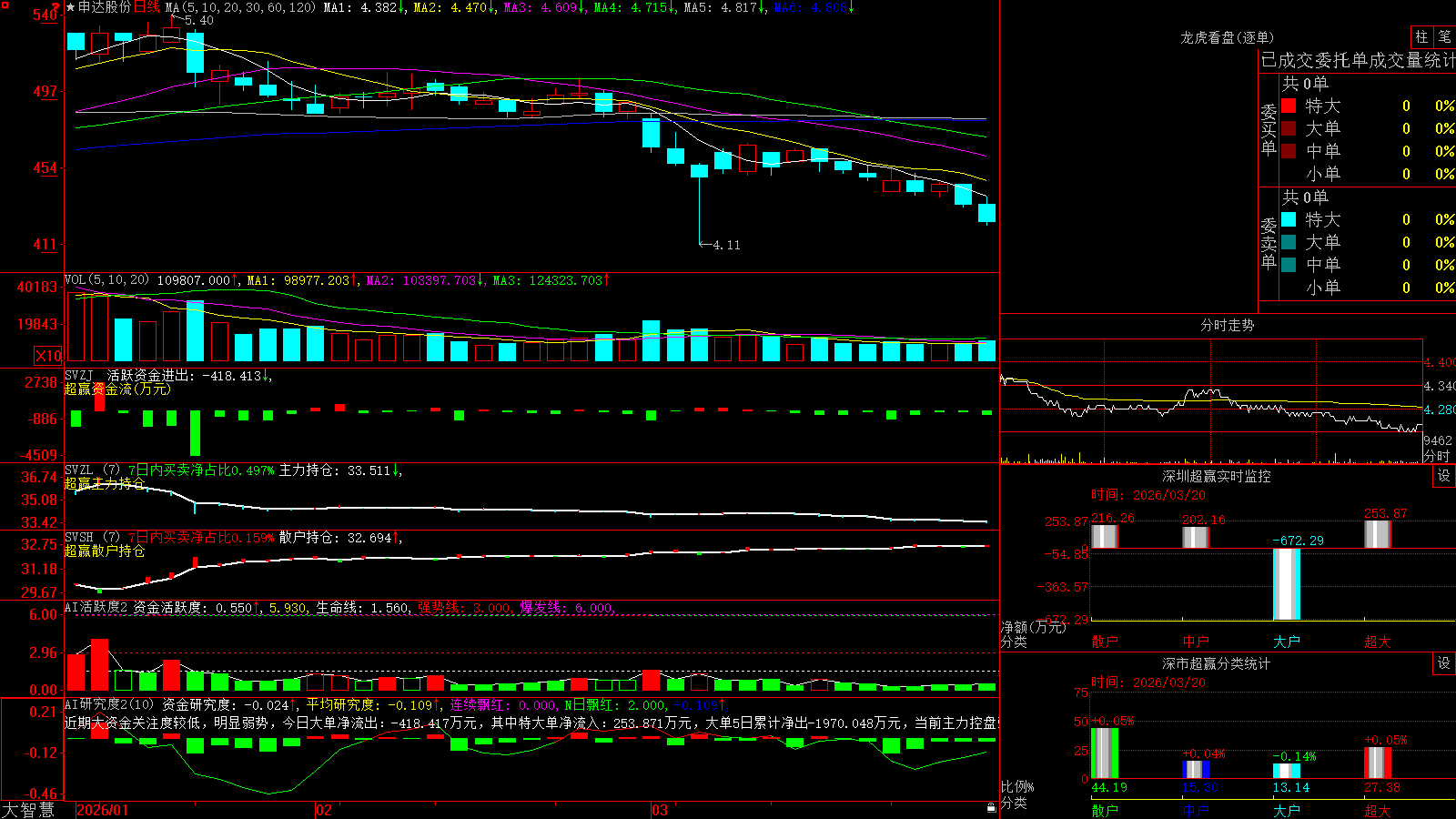The width and height of the screenshot is (1456, 819).
Task: Click dark red 中单 buy order swatch
Action: click(x=1289, y=151)
